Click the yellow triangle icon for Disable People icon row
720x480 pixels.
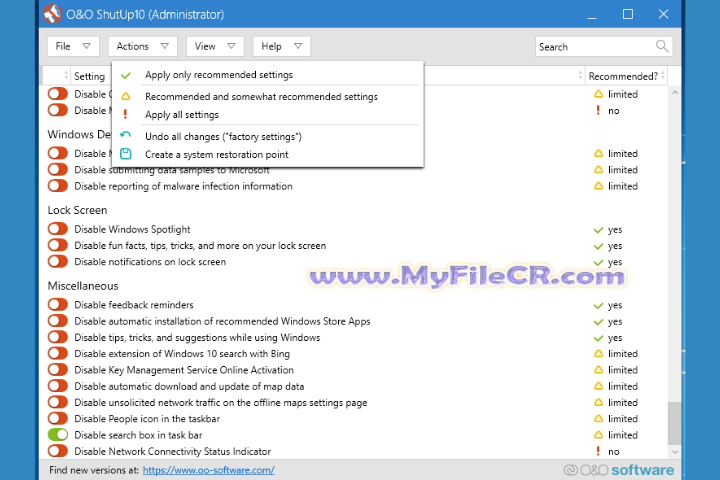[x=598, y=418]
